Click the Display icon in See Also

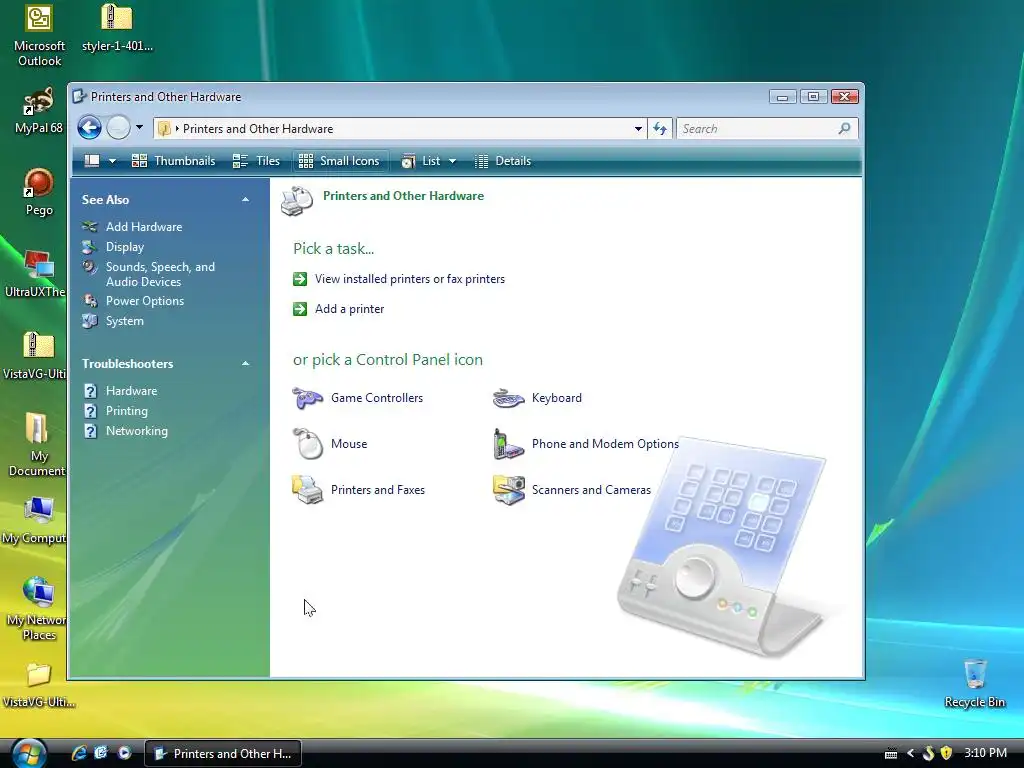(x=89, y=247)
